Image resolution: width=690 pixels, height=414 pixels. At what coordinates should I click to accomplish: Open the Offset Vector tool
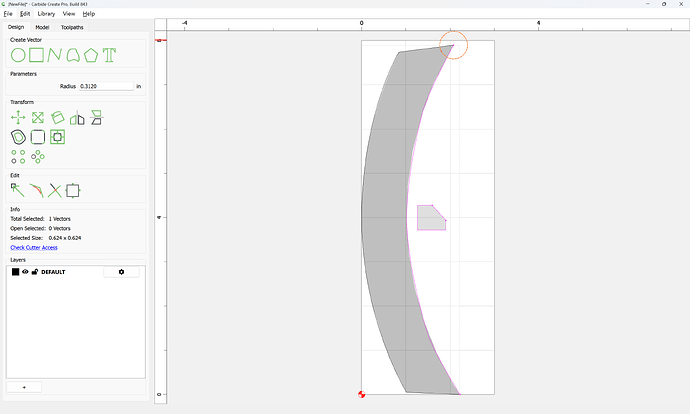click(x=18, y=137)
